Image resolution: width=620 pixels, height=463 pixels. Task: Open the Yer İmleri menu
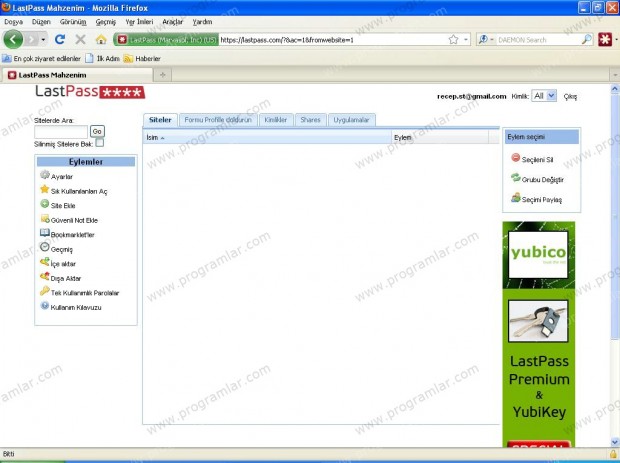[x=139, y=22]
